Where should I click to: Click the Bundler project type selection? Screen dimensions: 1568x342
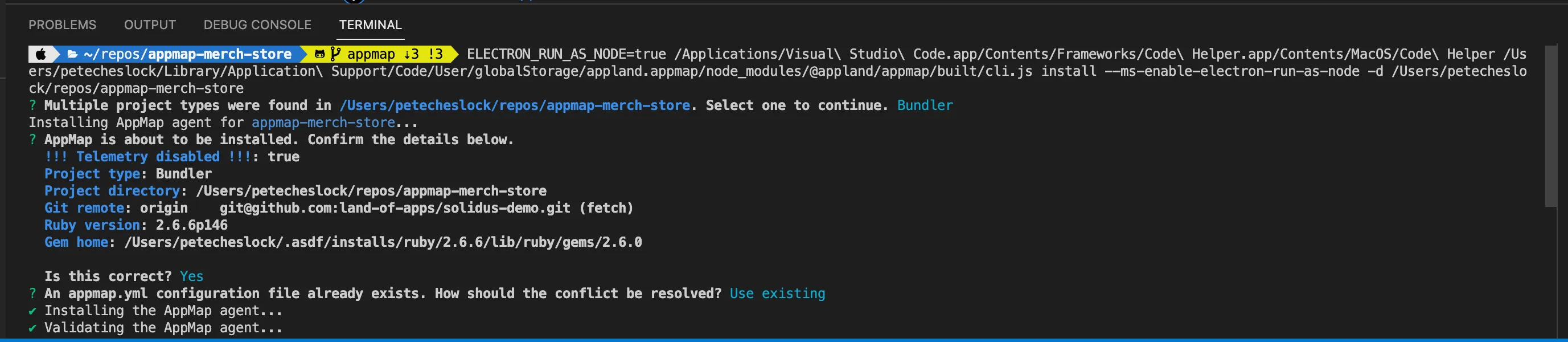pyautogui.click(x=925, y=105)
